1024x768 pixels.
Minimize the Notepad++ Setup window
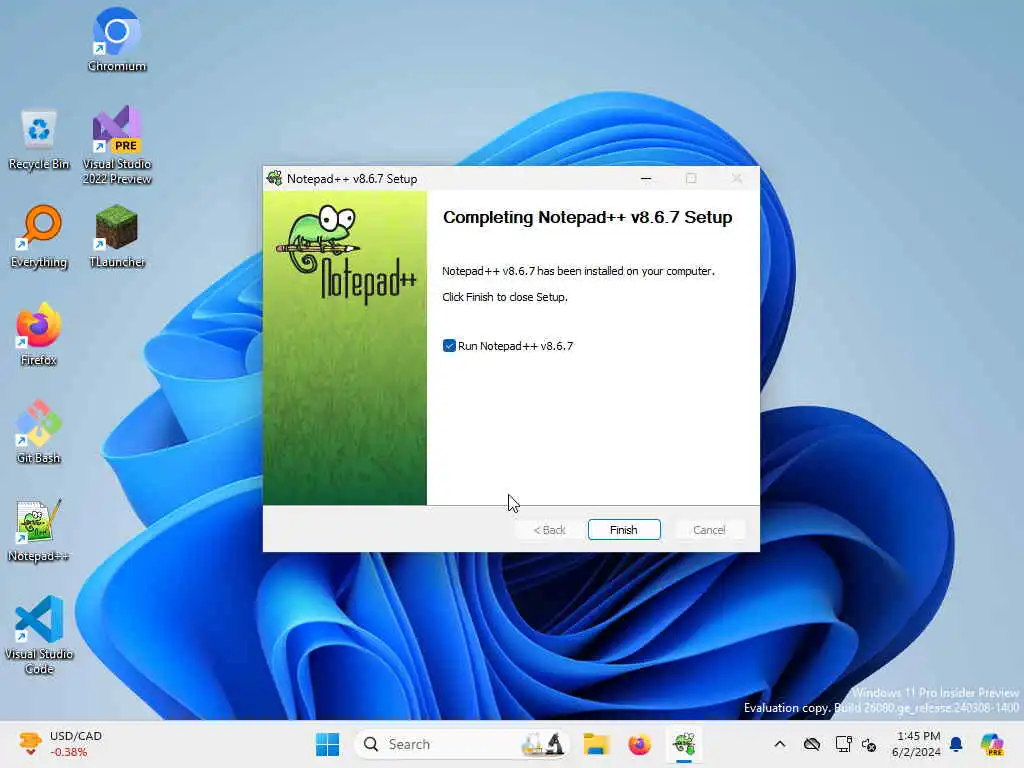pyautogui.click(x=646, y=178)
